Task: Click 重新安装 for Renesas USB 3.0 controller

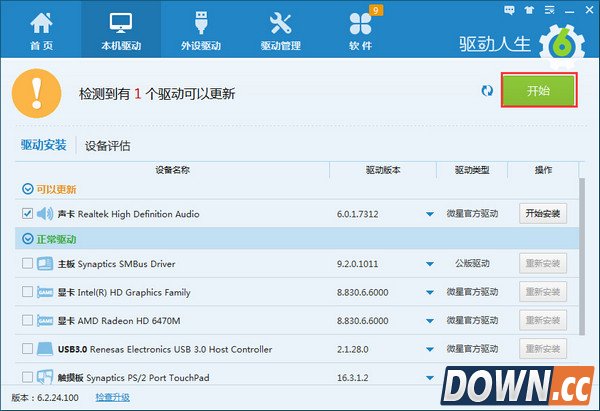Action: 543,349
